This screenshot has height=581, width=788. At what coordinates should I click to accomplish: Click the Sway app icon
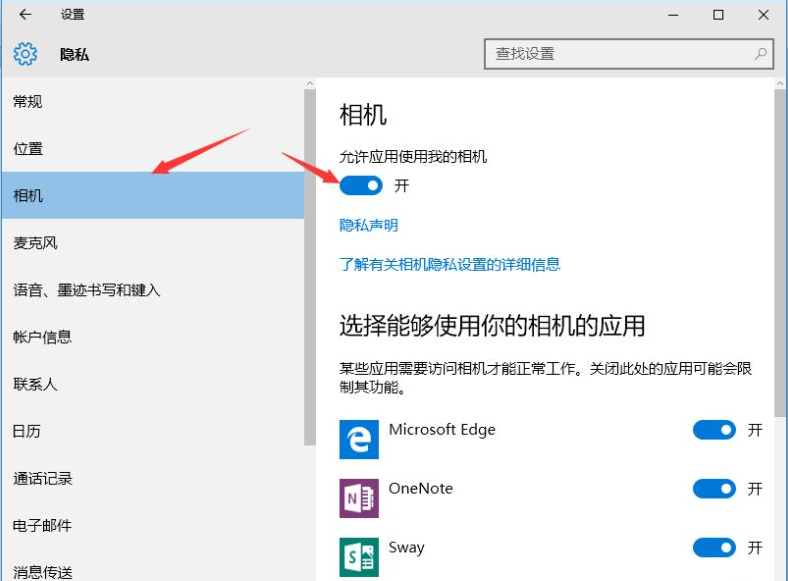359,557
